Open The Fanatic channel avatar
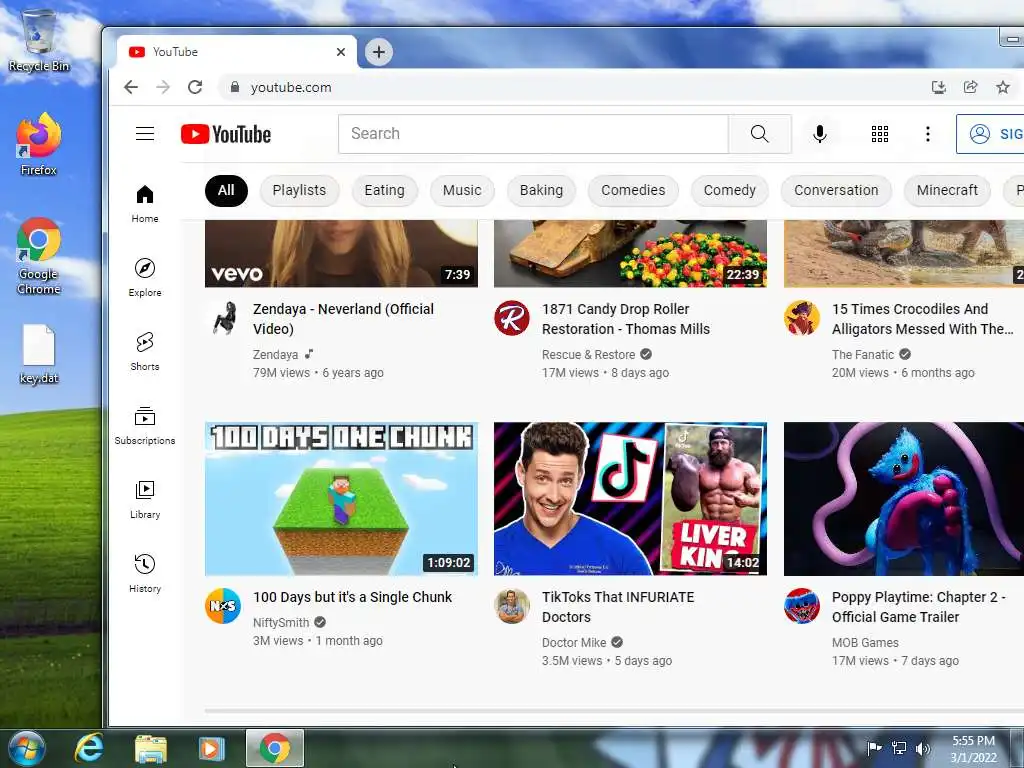The image size is (1024, 768). tap(802, 318)
